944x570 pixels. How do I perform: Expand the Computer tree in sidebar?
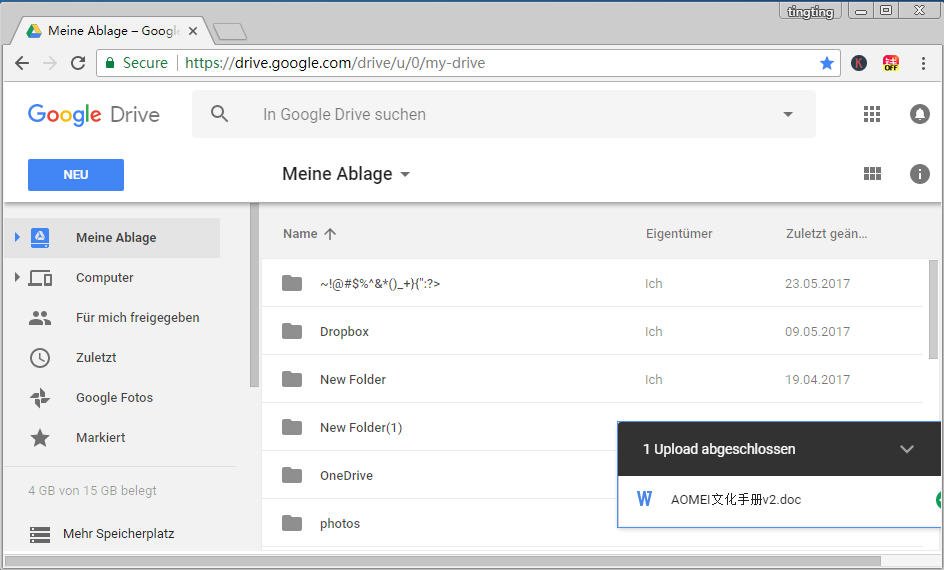point(17,278)
